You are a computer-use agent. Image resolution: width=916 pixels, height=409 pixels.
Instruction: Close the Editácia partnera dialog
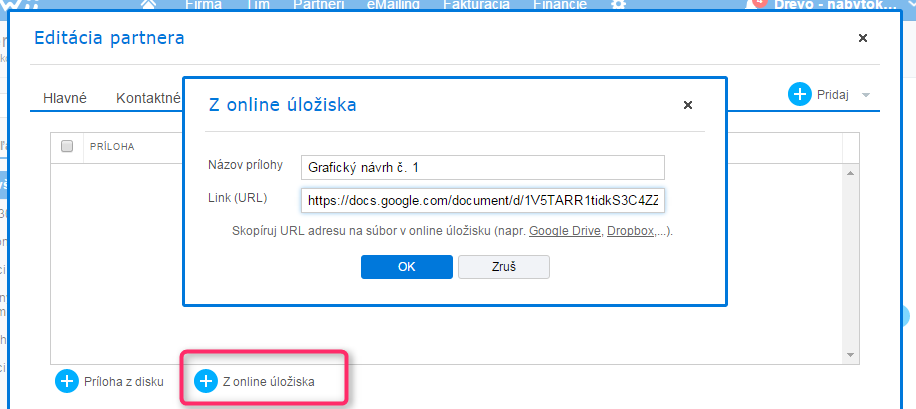point(862,38)
